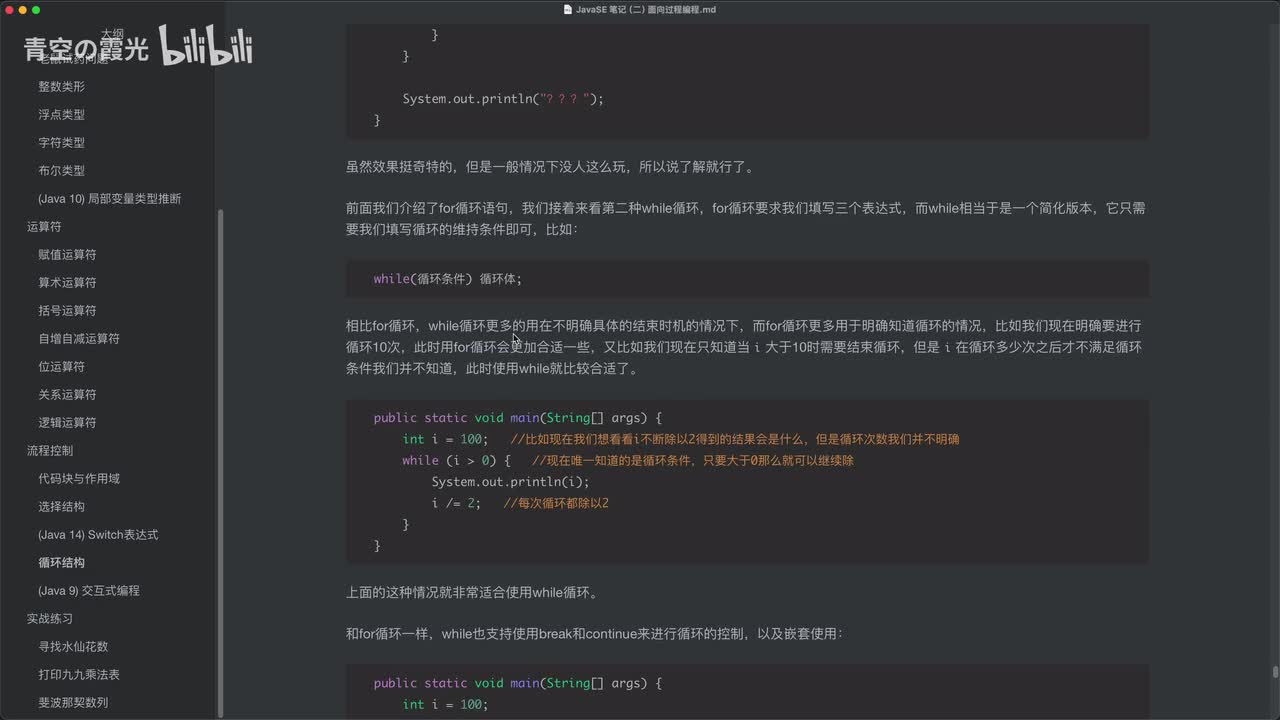Go to 布尔类型 section in outline
Viewport: 1280px width, 720px height.
(x=62, y=171)
